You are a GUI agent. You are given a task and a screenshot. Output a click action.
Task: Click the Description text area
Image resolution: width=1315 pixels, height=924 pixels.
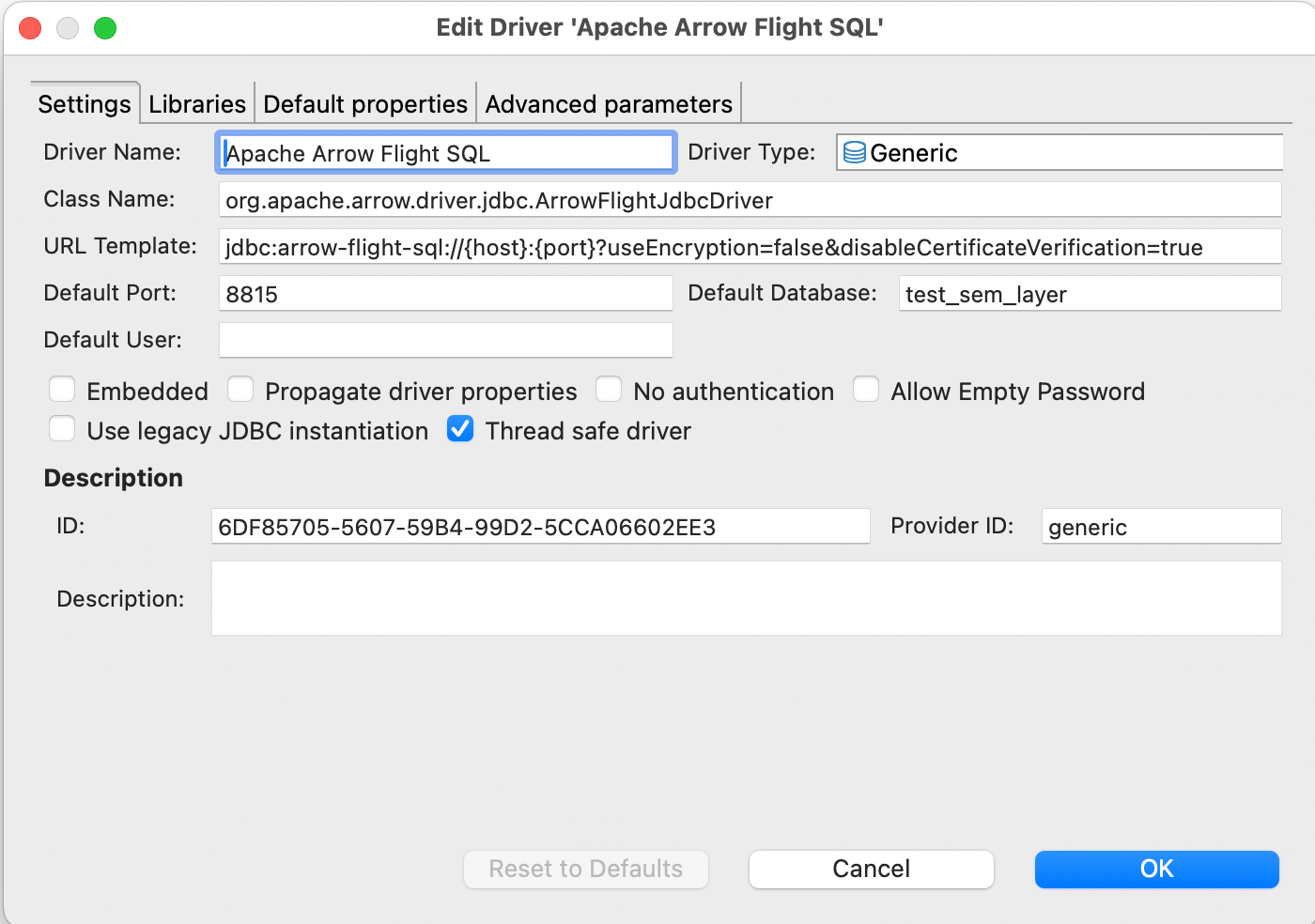click(747, 598)
